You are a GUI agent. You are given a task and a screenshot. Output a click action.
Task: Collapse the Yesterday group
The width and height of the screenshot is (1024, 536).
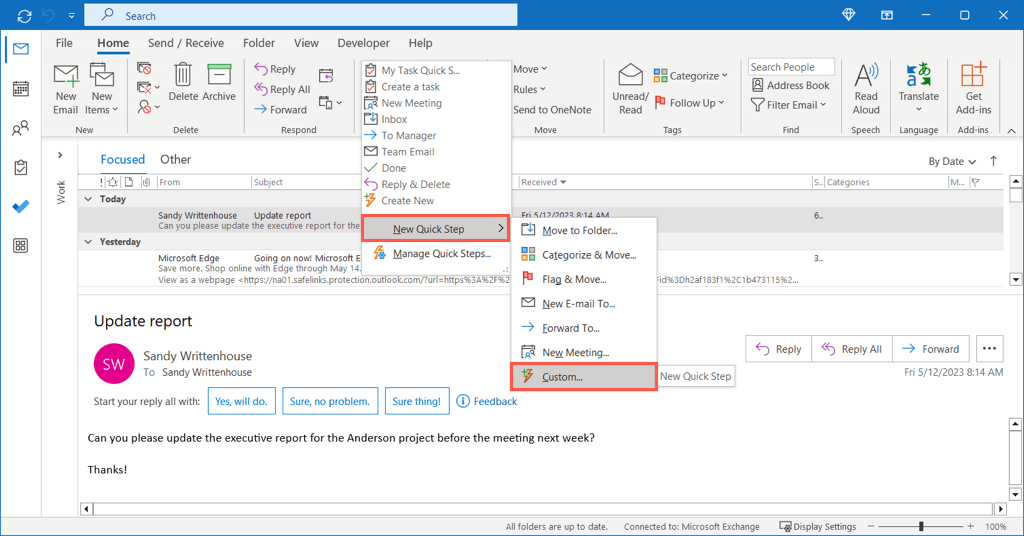coord(88,242)
